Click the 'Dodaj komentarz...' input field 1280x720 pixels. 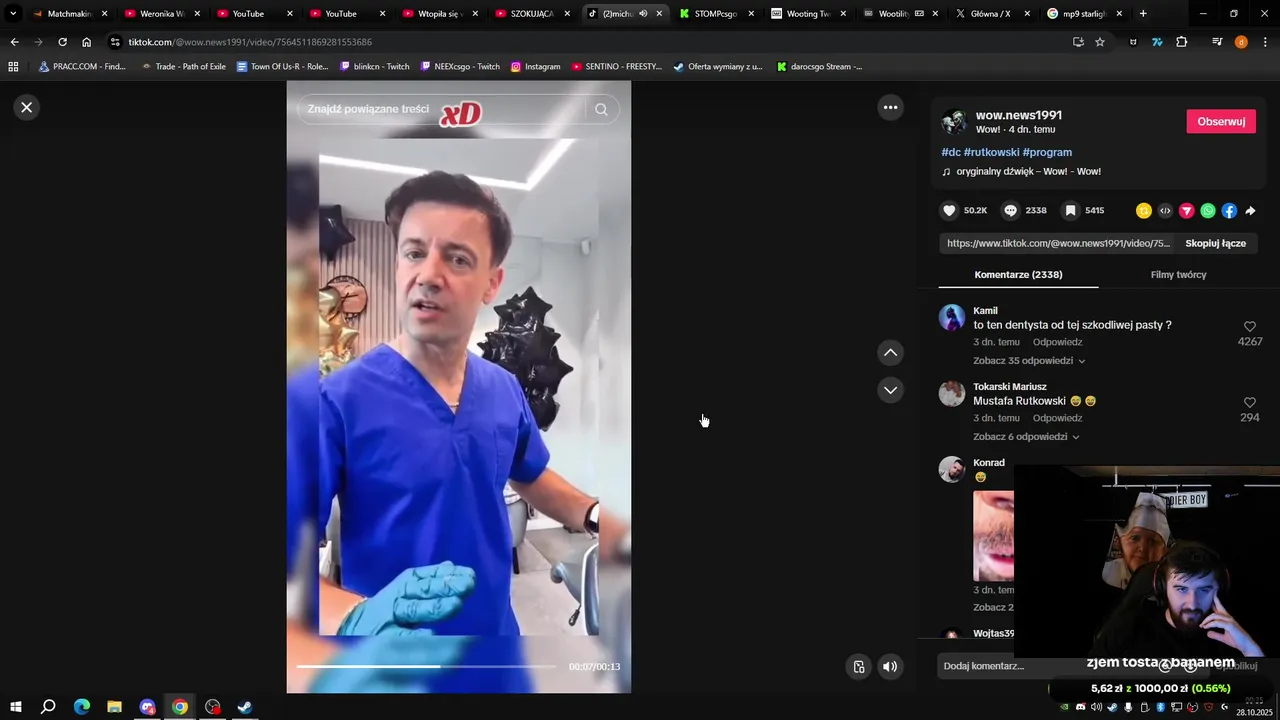(1040, 666)
